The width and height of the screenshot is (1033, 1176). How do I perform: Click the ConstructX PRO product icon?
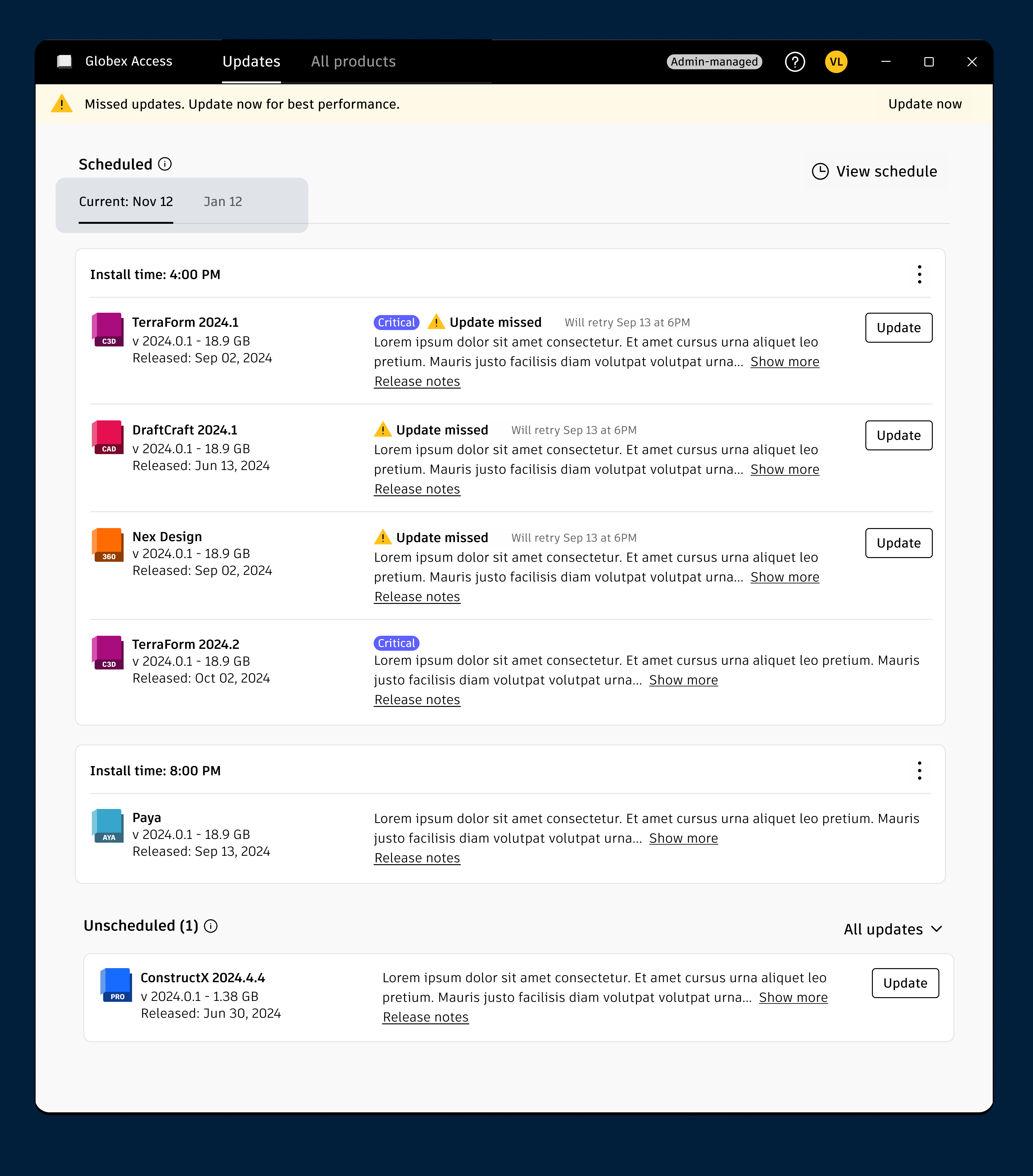[116, 985]
